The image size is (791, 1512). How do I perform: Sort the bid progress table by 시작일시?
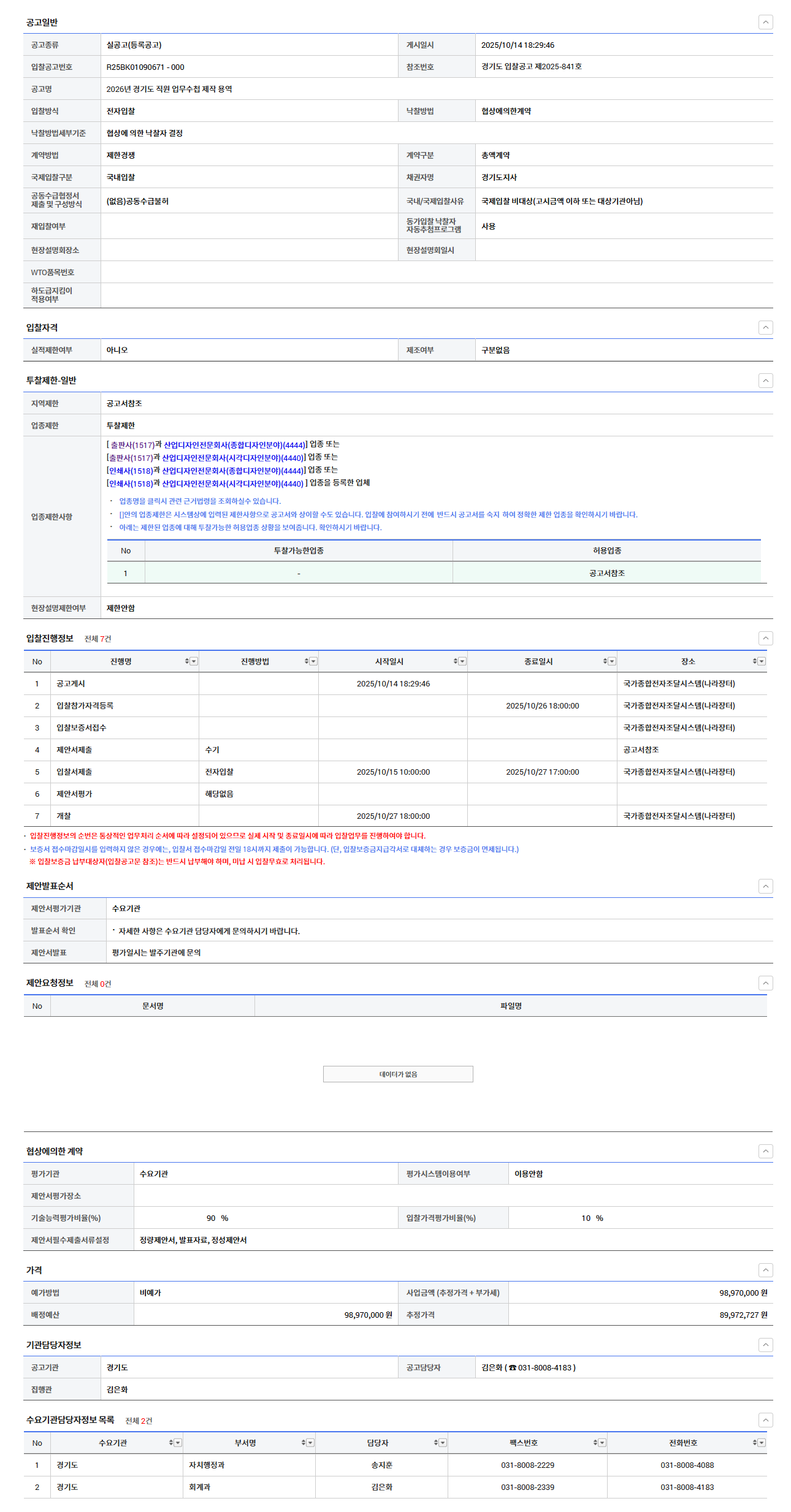pos(456,661)
